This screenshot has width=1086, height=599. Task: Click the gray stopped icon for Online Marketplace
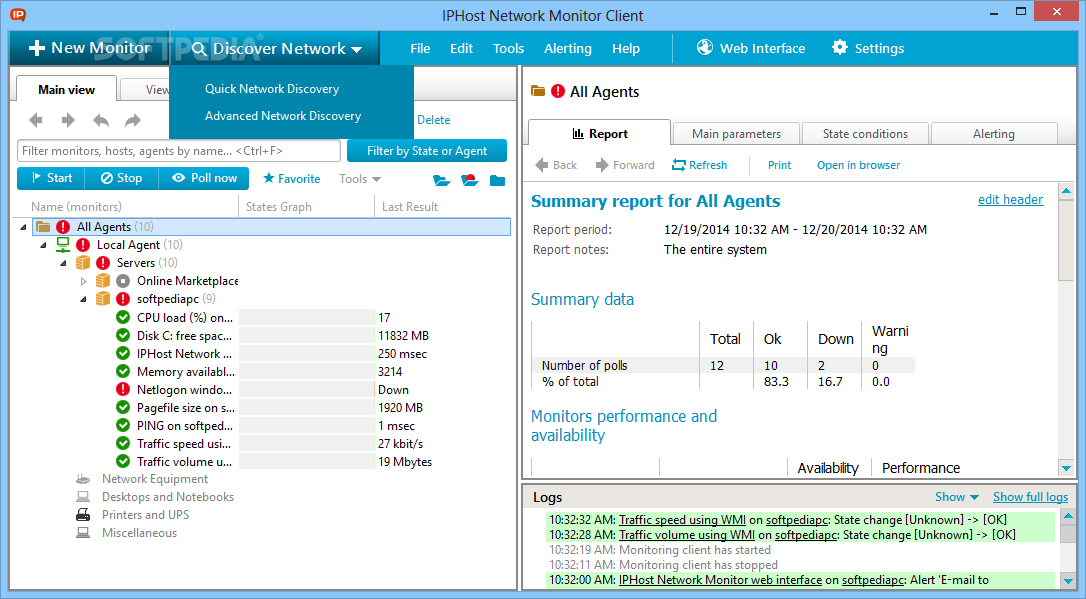tap(123, 280)
